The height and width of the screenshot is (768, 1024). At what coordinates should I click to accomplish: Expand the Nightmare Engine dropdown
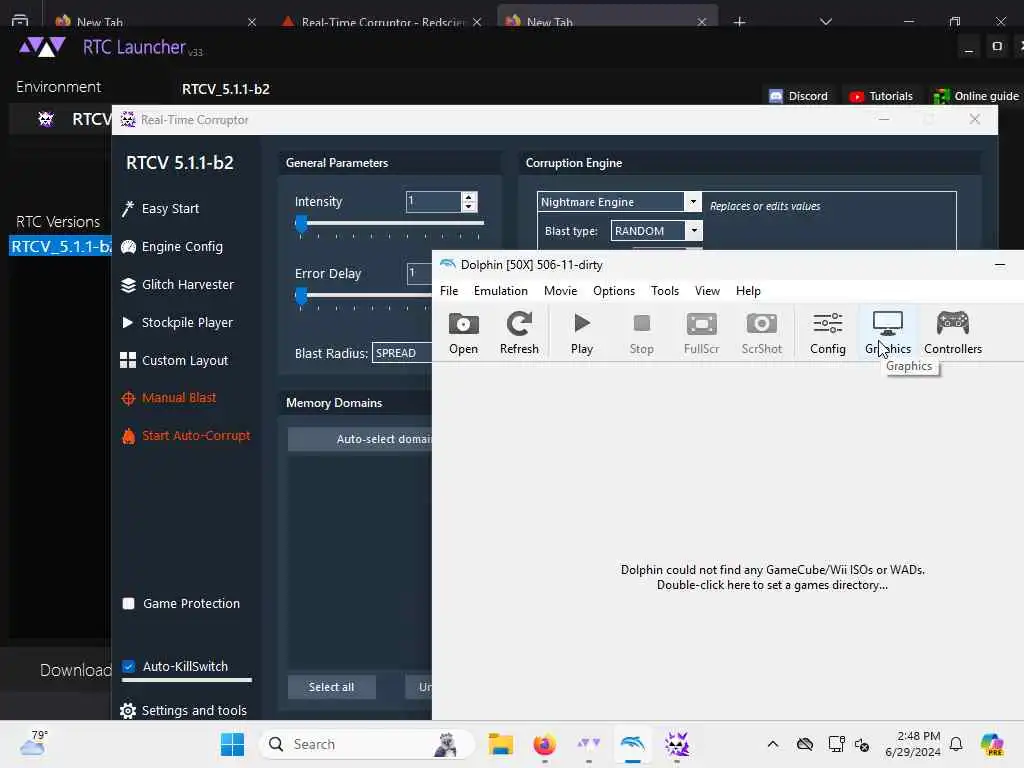point(694,202)
